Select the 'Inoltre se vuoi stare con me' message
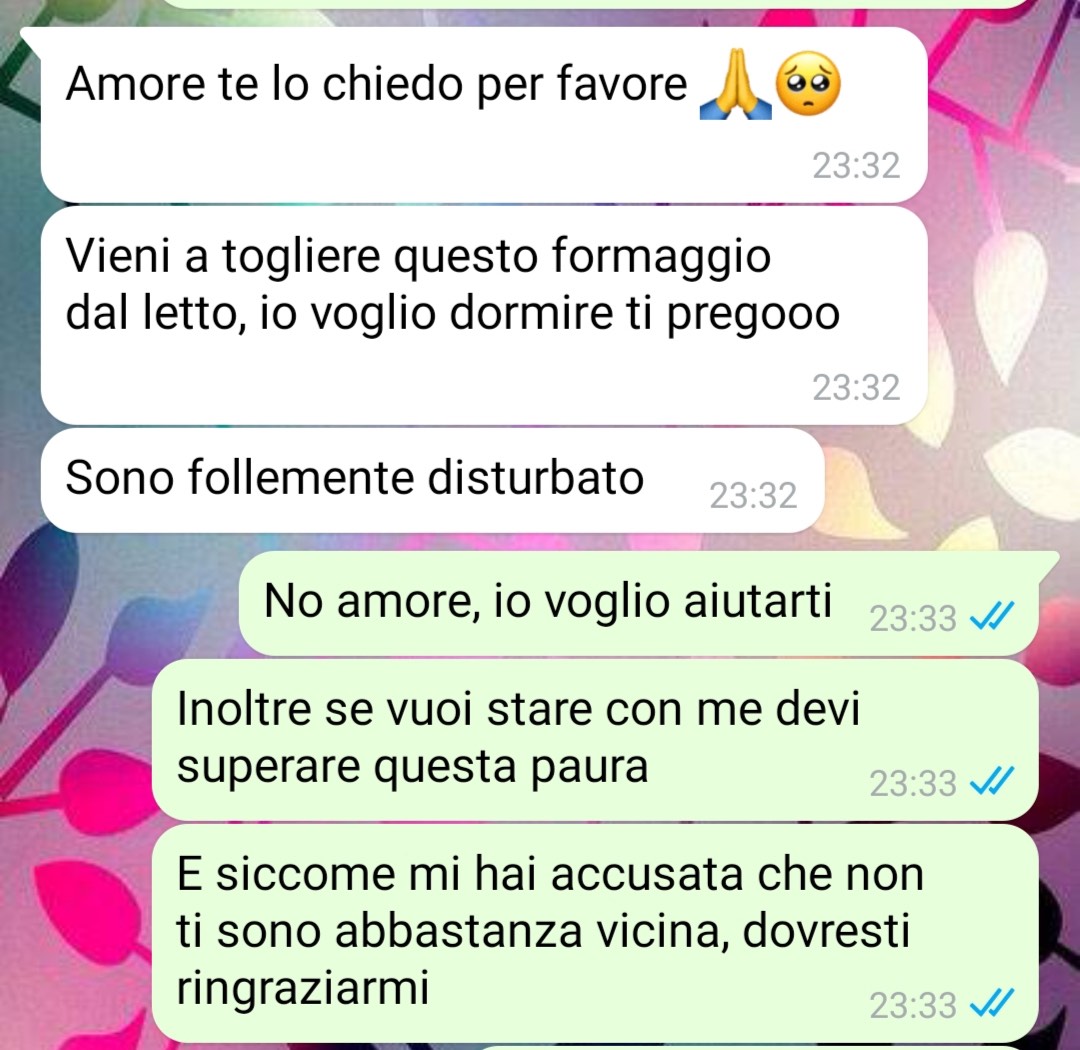 click(595, 739)
